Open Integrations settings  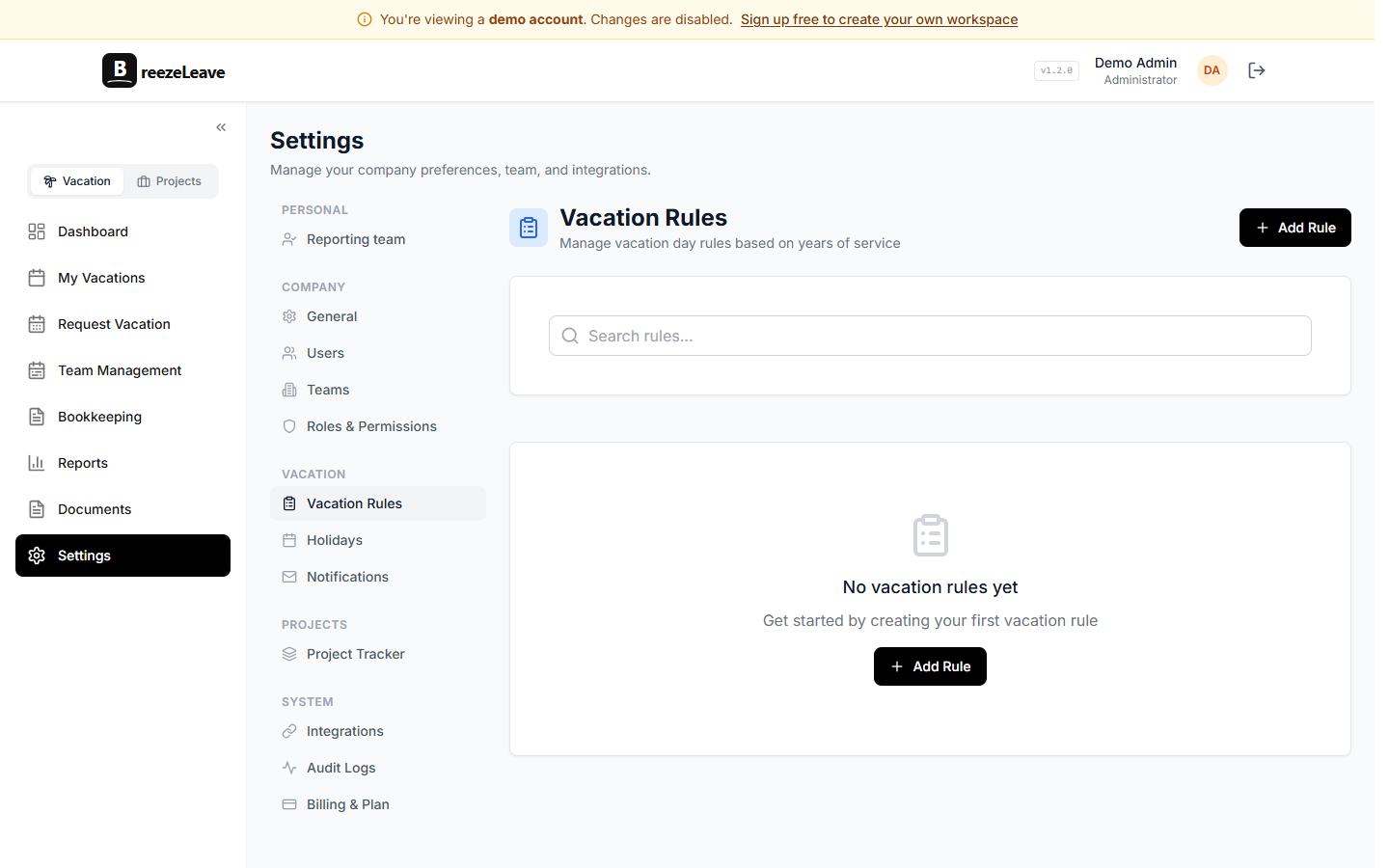(378, 731)
